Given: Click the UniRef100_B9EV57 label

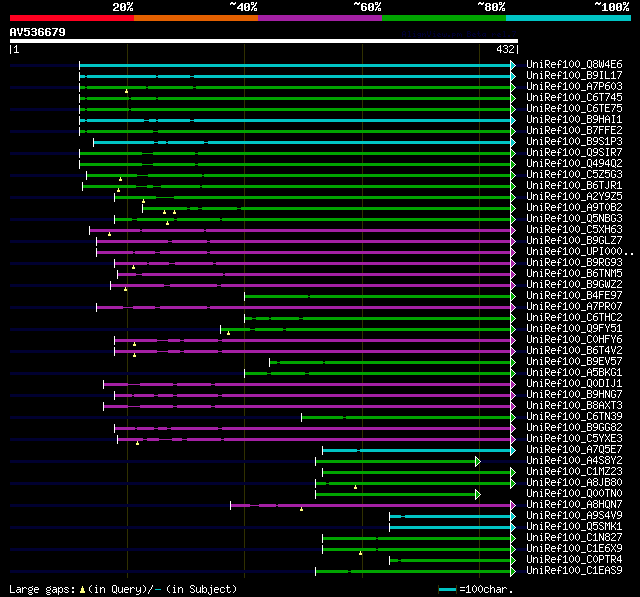Looking at the screenshot, I should tap(574, 362).
